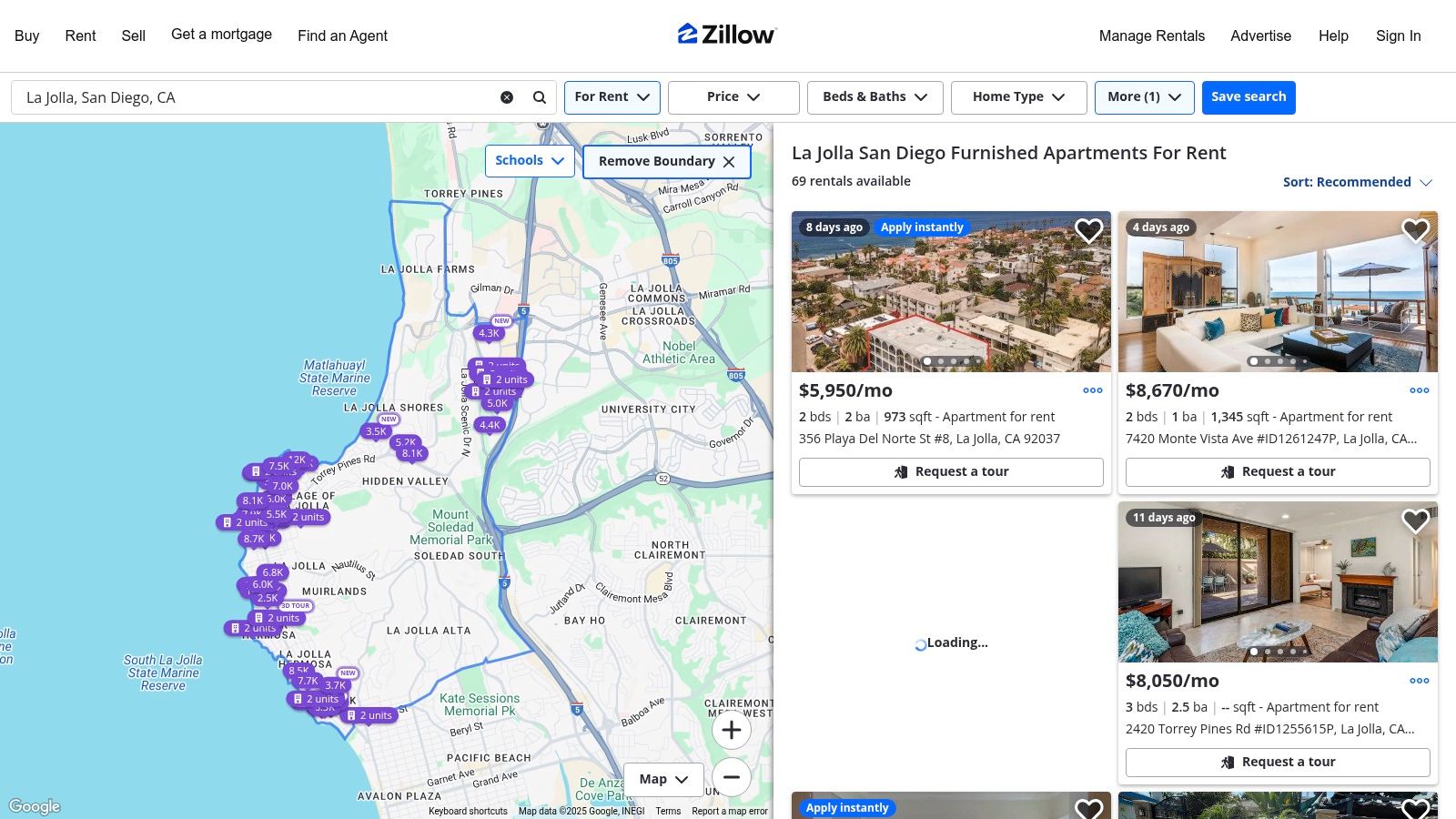Viewport: 1456px width, 819px height.
Task: Select the 8.7K map marker
Action: tap(254, 539)
